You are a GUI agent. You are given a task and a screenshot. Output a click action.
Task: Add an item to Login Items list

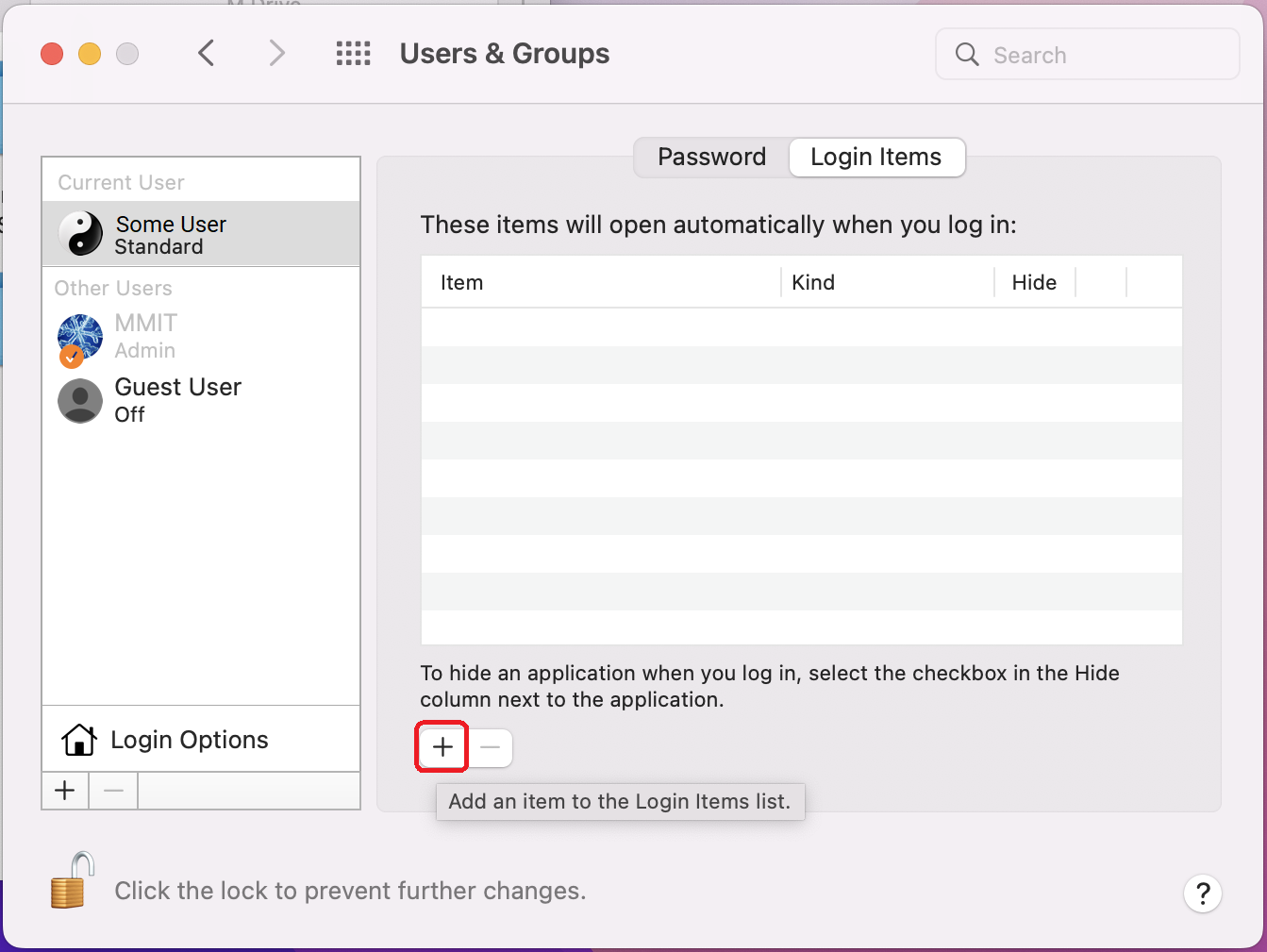pos(442,748)
